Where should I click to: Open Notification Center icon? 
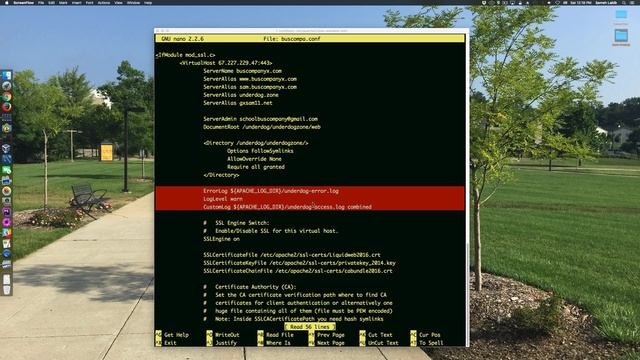click(x=633, y=2)
